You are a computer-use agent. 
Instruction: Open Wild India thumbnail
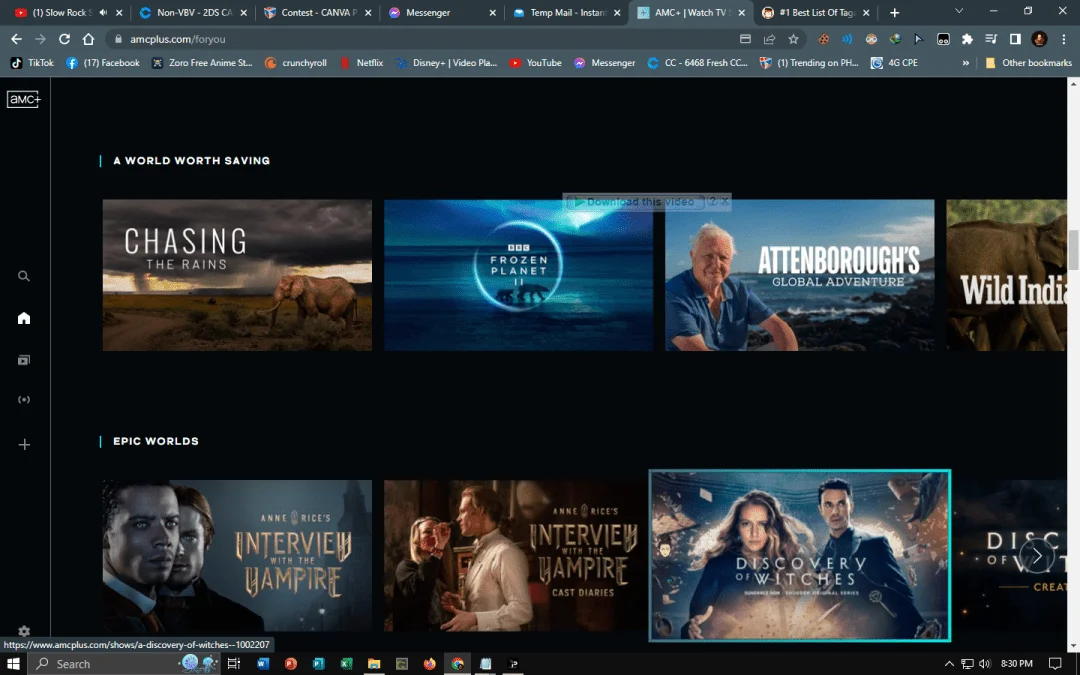pyautogui.click(x=1006, y=275)
